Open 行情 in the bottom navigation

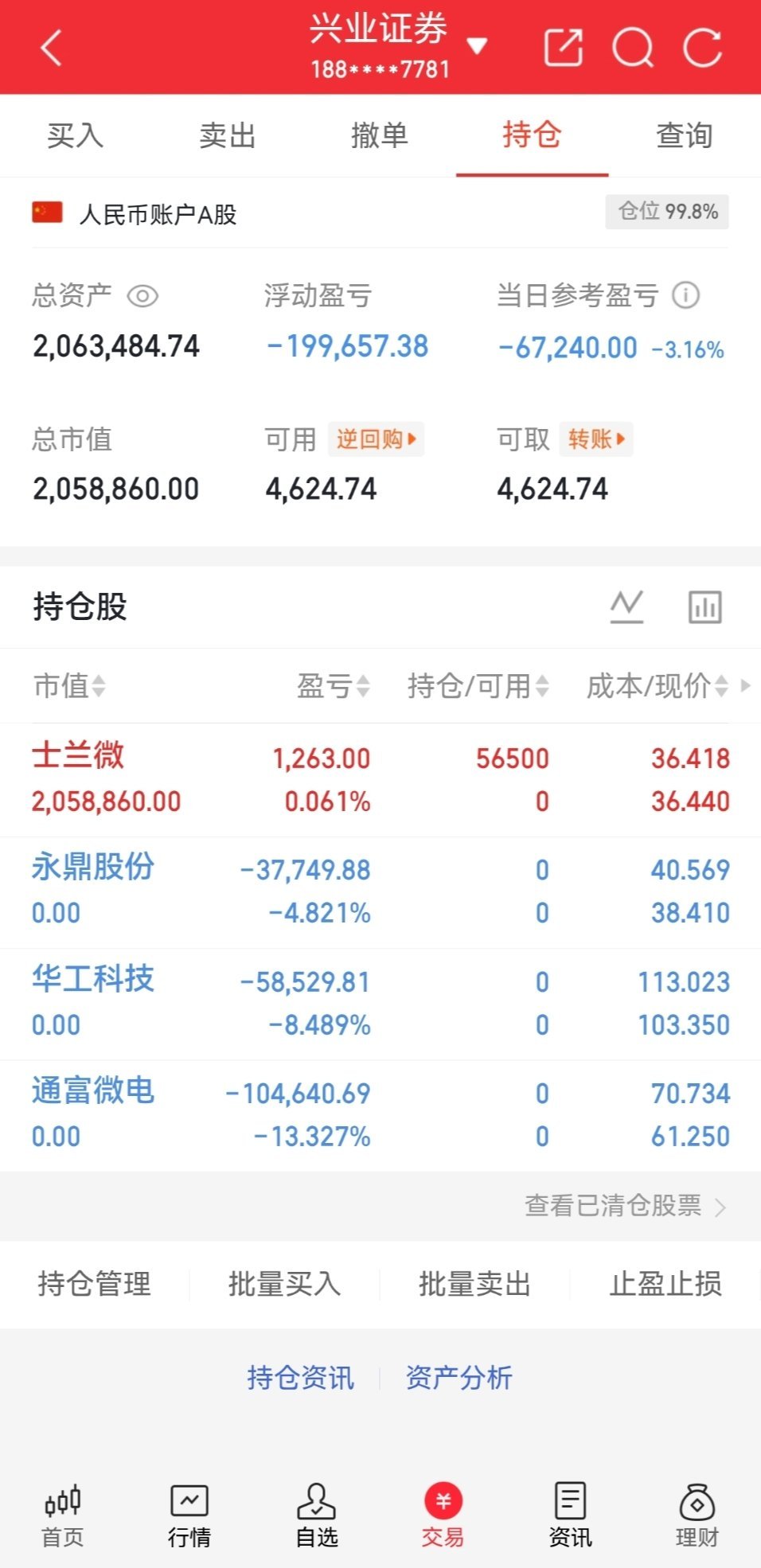click(x=189, y=1515)
